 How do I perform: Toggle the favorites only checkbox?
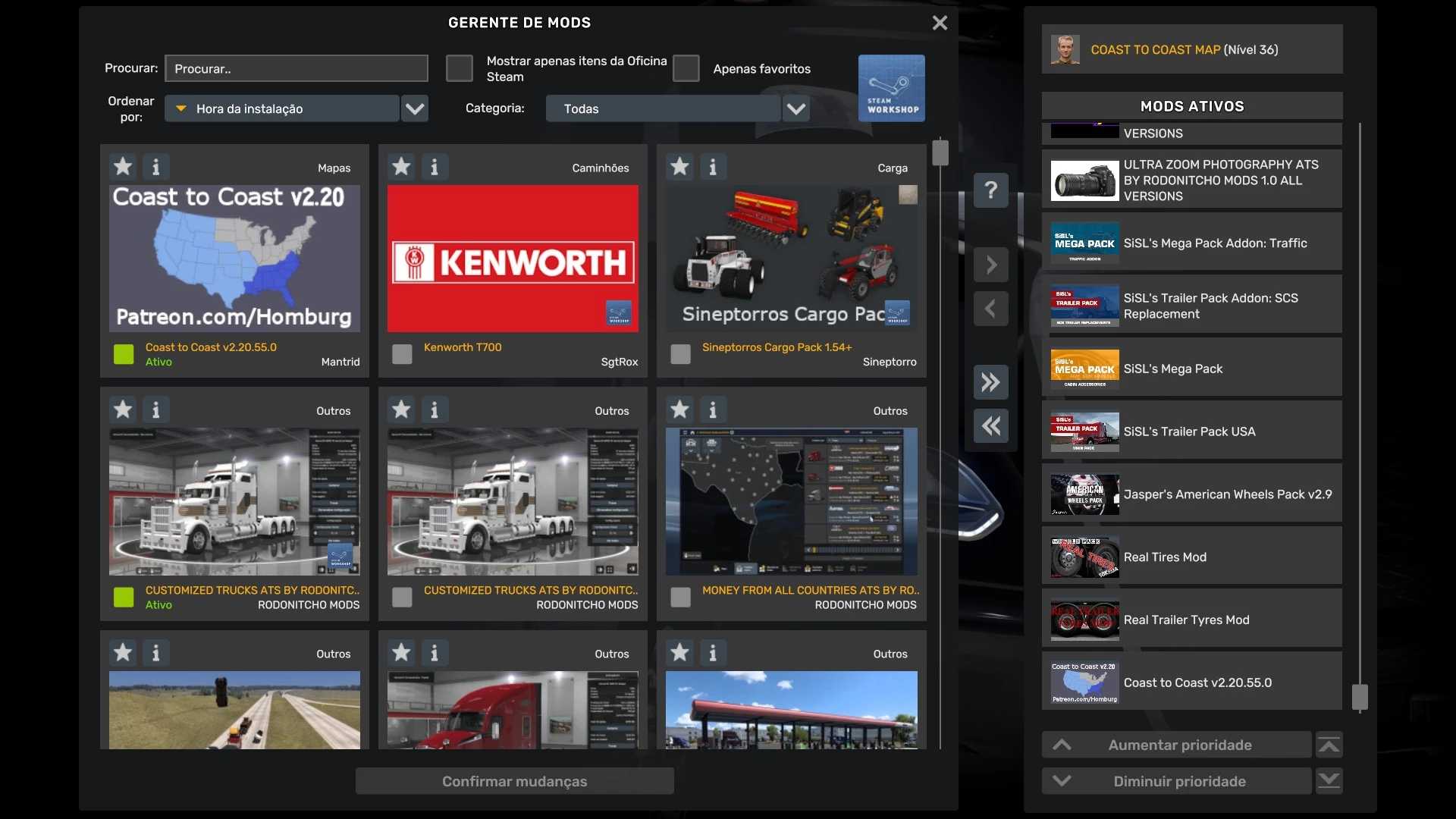tap(686, 68)
